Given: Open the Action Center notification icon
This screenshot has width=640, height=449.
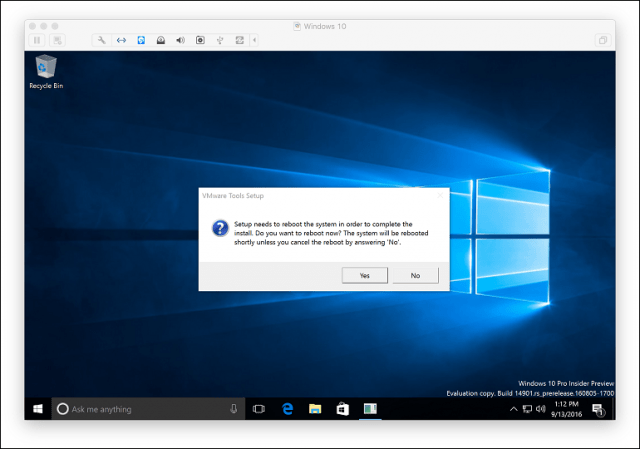Looking at the screenshot, I should click(x=598, y=409).
